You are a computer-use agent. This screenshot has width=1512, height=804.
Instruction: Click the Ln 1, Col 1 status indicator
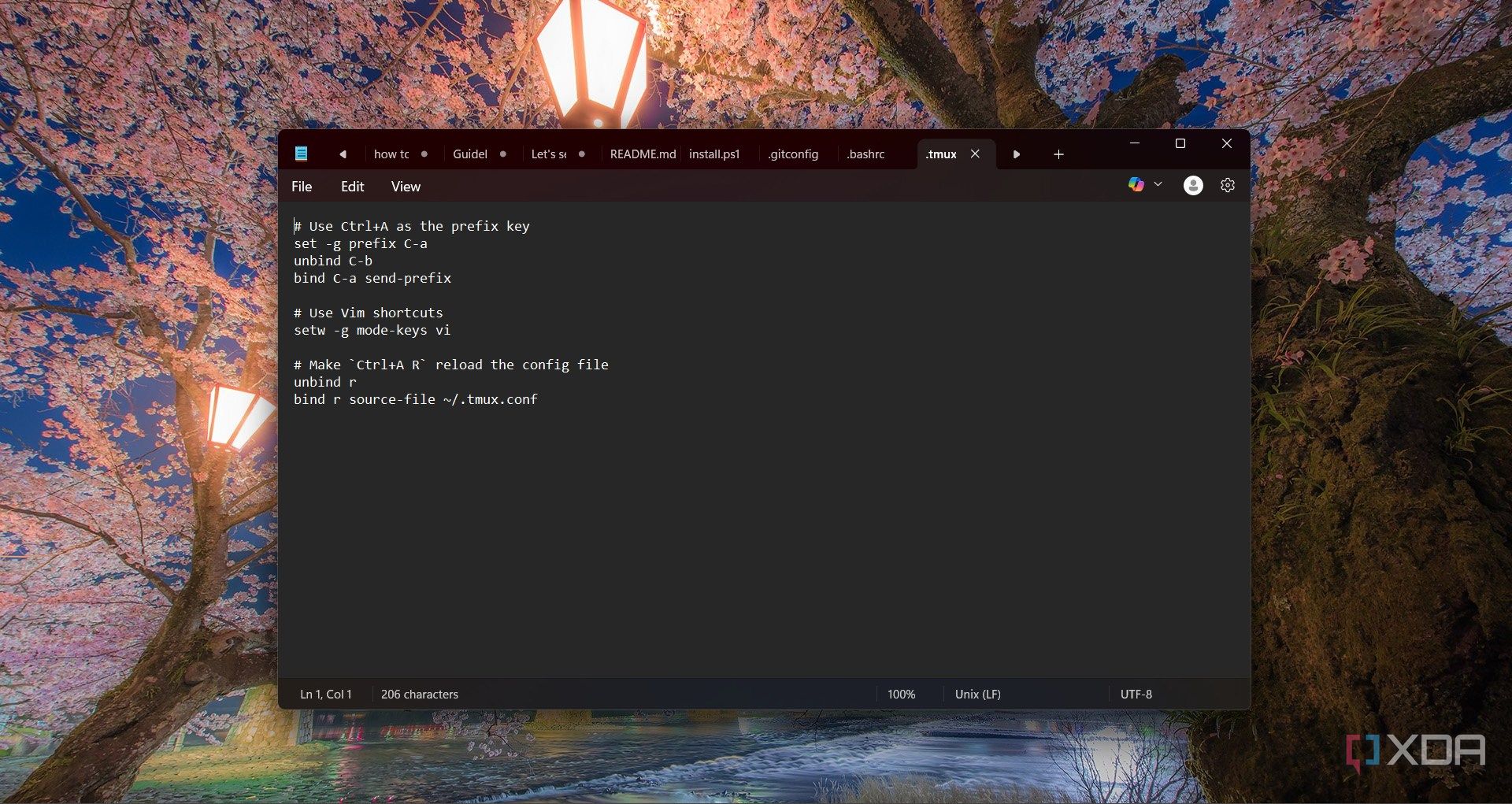[325, 694]
